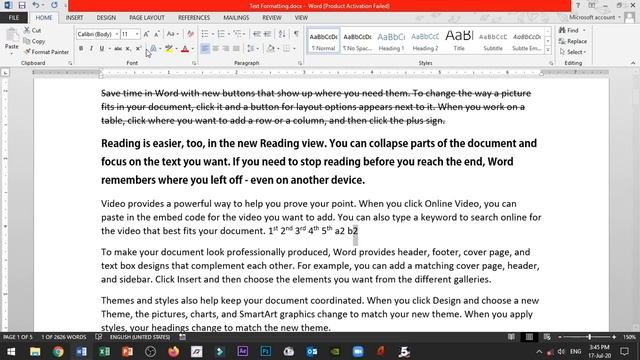Click the Numbering list icon
Screen dimensions: 640x360
[x=221, y=34]
